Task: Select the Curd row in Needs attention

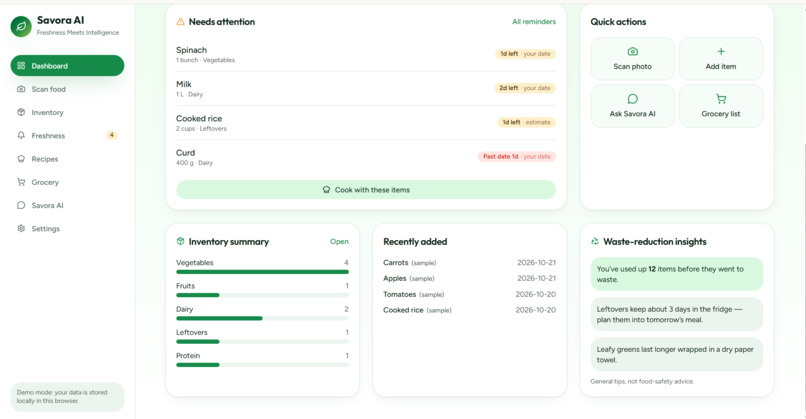Action: click(366, 157)
